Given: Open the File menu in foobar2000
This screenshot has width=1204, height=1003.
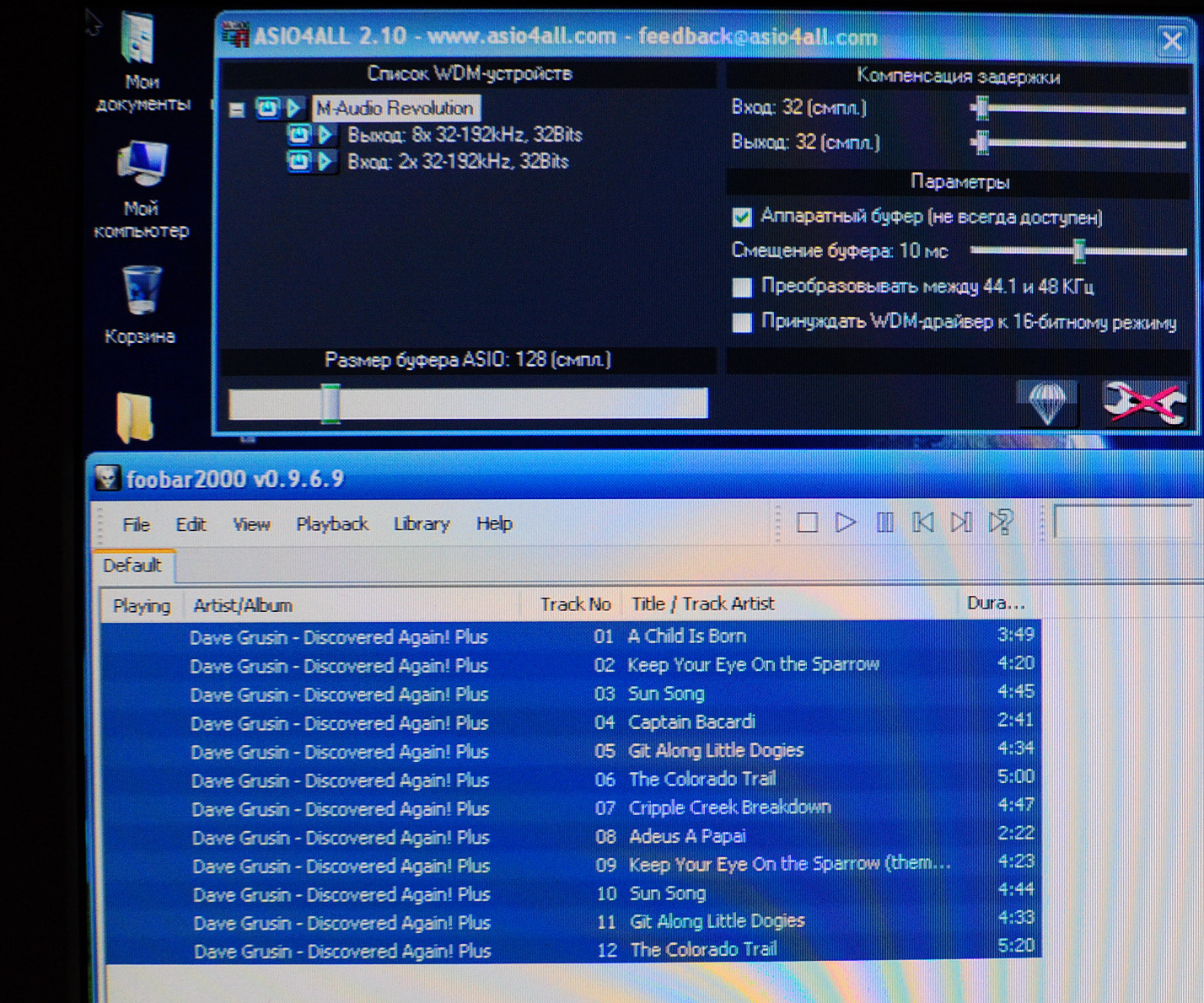Looking at the screenshot, I should click(x=136, y=524).
